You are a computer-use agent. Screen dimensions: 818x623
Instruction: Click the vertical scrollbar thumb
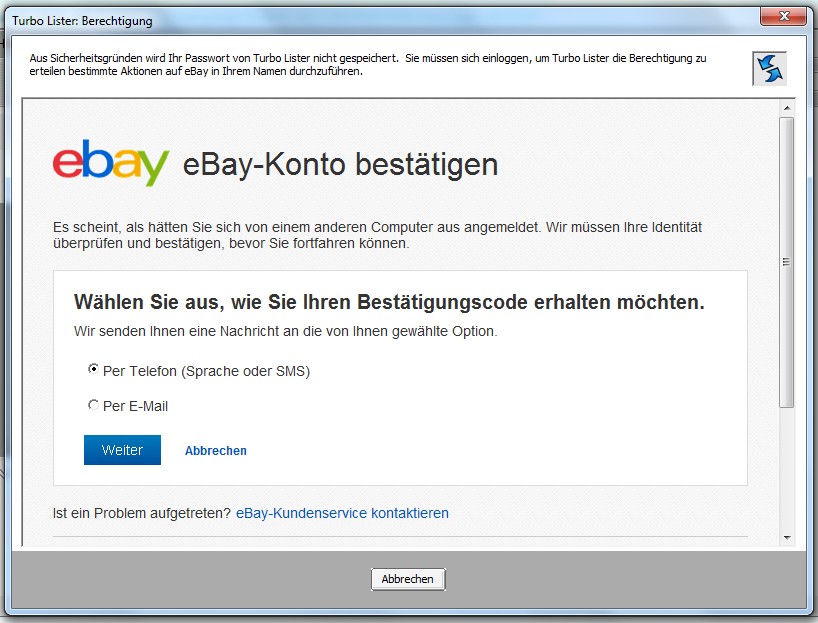[x=787, y=260]
